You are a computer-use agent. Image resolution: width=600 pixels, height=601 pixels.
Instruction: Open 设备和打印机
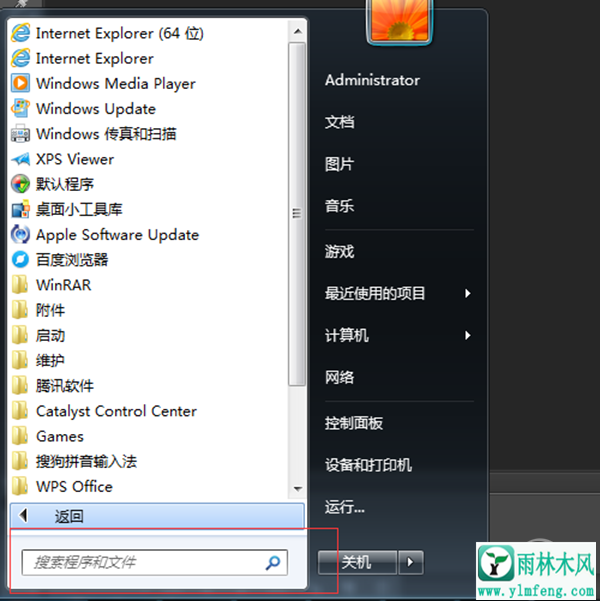(368, 465)
